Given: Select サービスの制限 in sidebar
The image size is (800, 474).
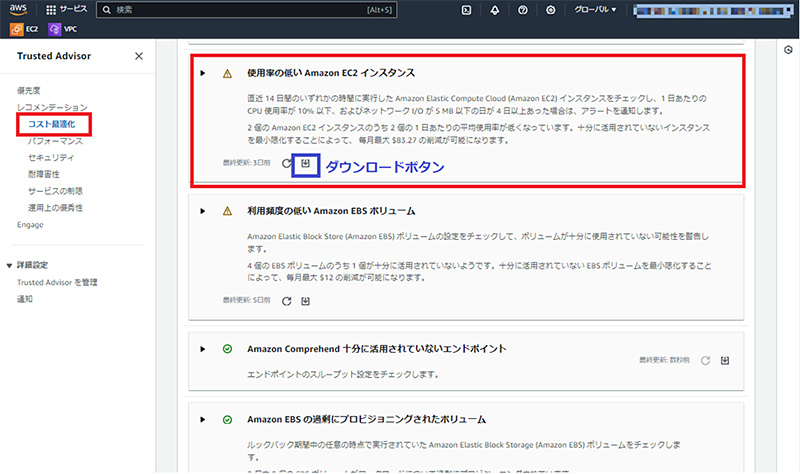Looking at the screenshot, I should click(x=55, y=191).
